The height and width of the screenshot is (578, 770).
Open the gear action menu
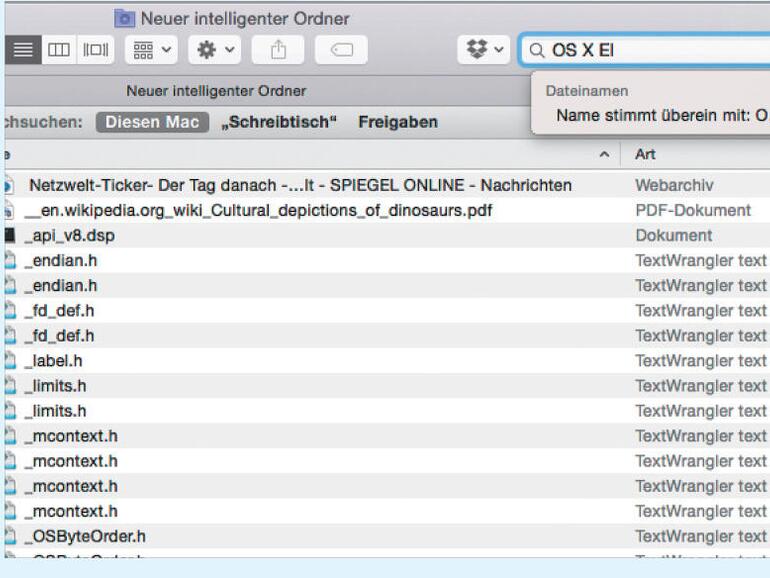point(215,50)
